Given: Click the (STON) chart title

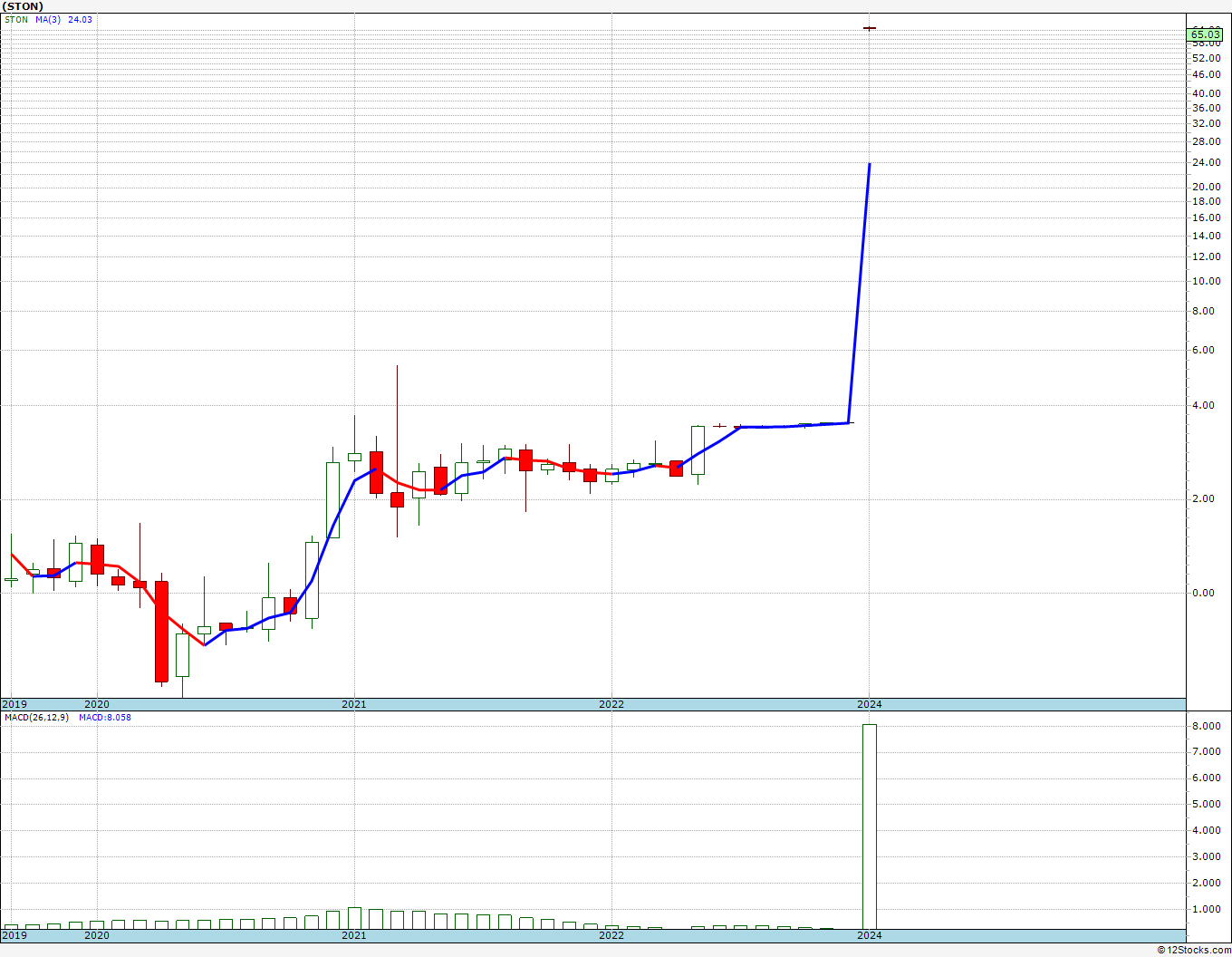Looking at the screenshot, I should click(x=23, y=6).
